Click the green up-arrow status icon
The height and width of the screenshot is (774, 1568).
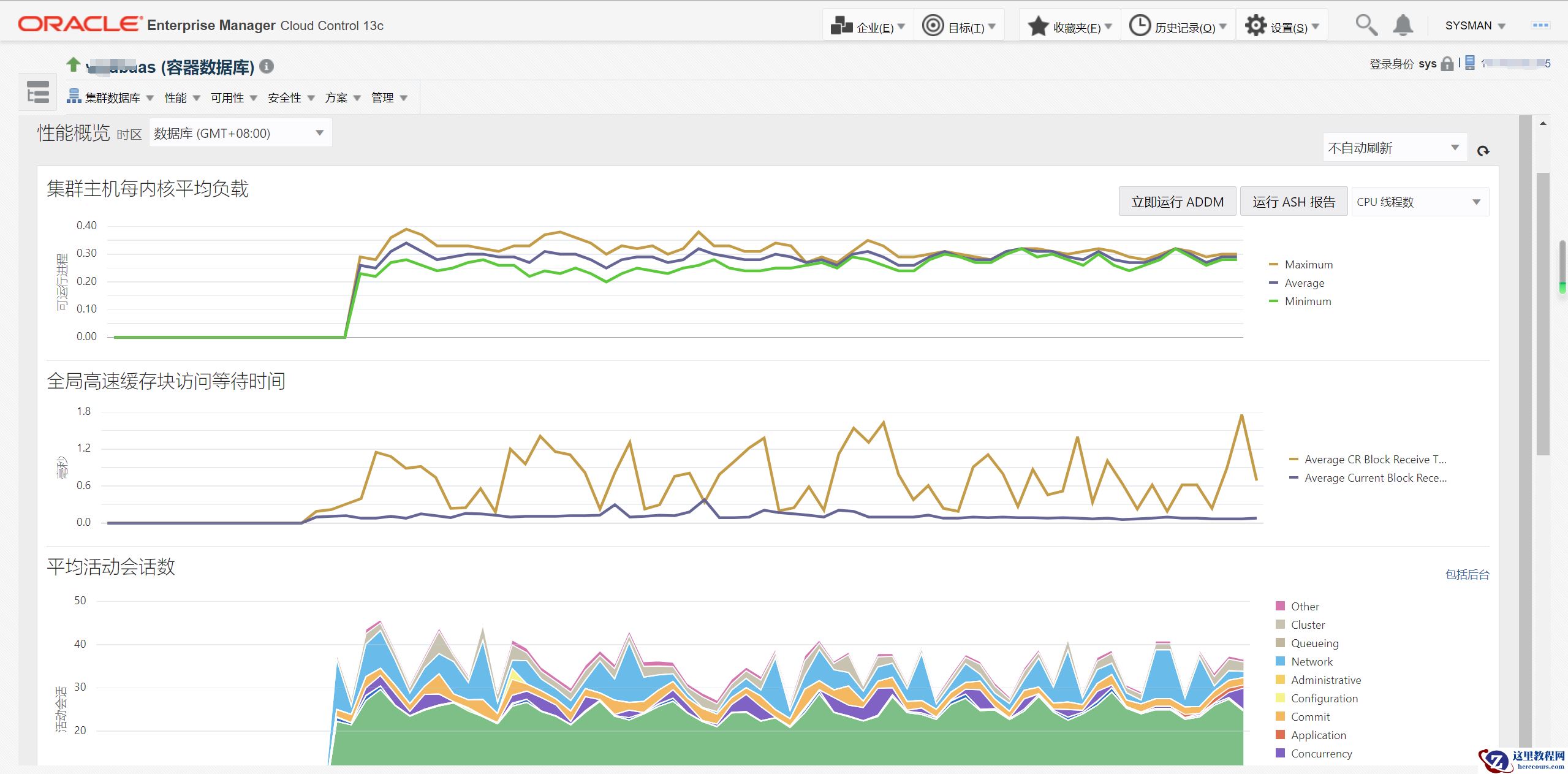point(74,64)
